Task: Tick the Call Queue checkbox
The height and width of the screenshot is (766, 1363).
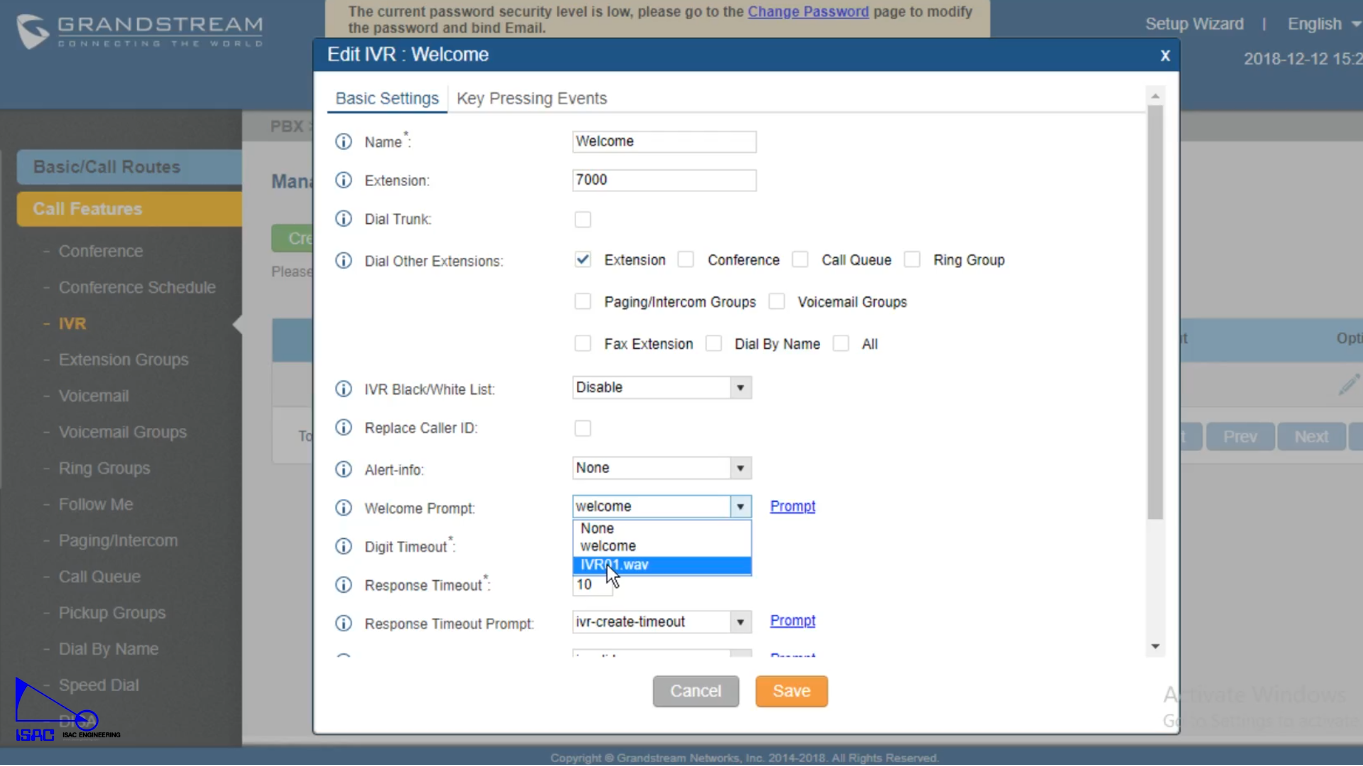Action: point(800,260)
